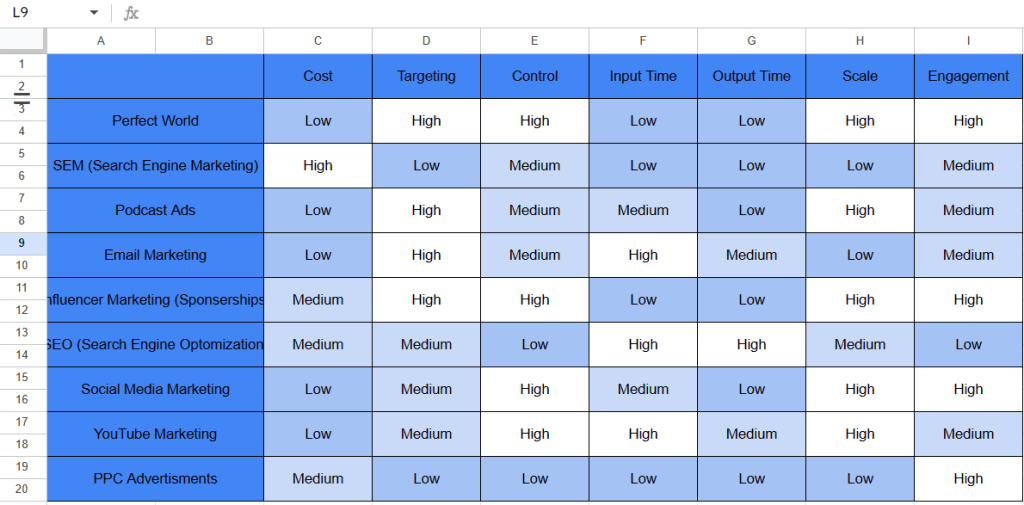Click the select-all corner box
The height and width of the screenshot is (505, 1024).
[23, 40]
